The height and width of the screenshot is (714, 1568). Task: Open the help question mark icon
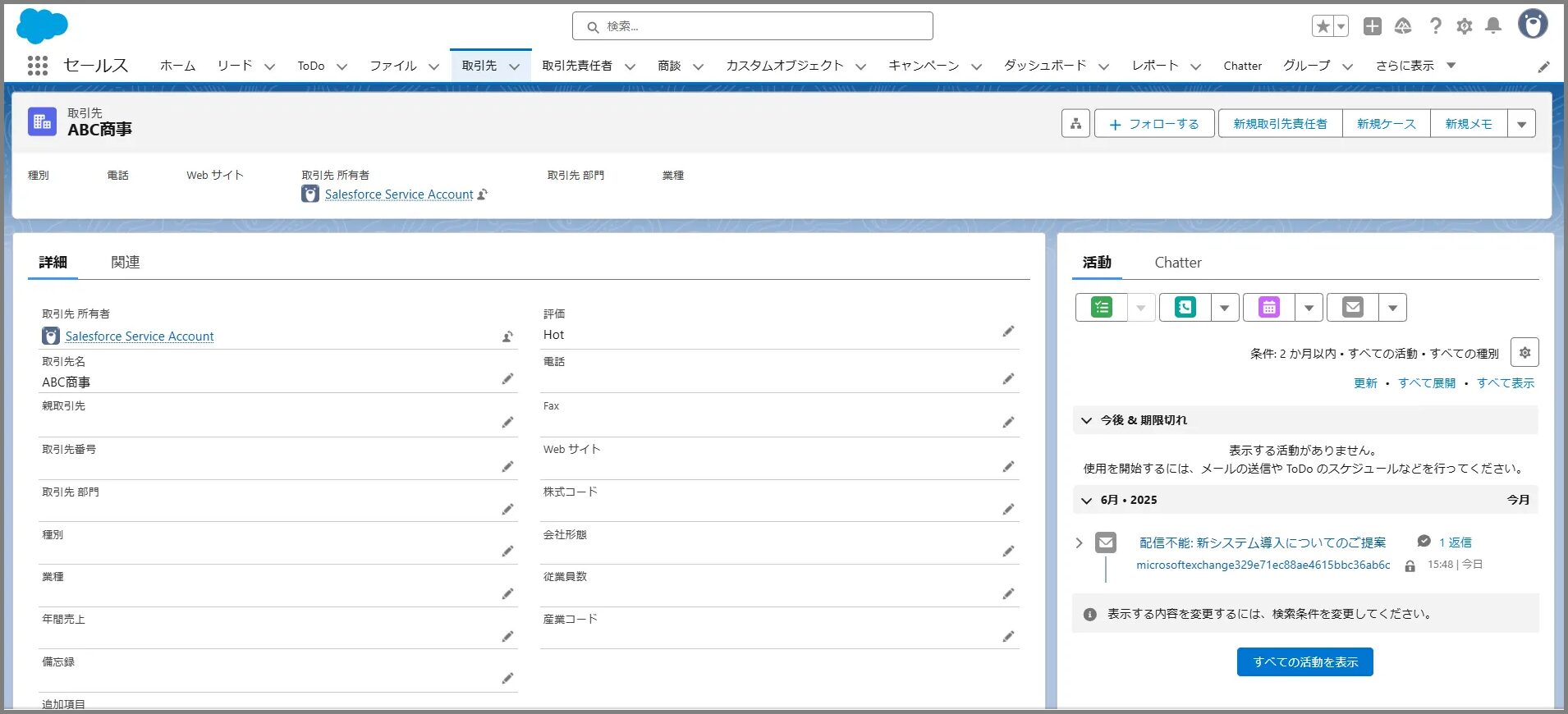pyautogui.click(x=1435, y=26)
